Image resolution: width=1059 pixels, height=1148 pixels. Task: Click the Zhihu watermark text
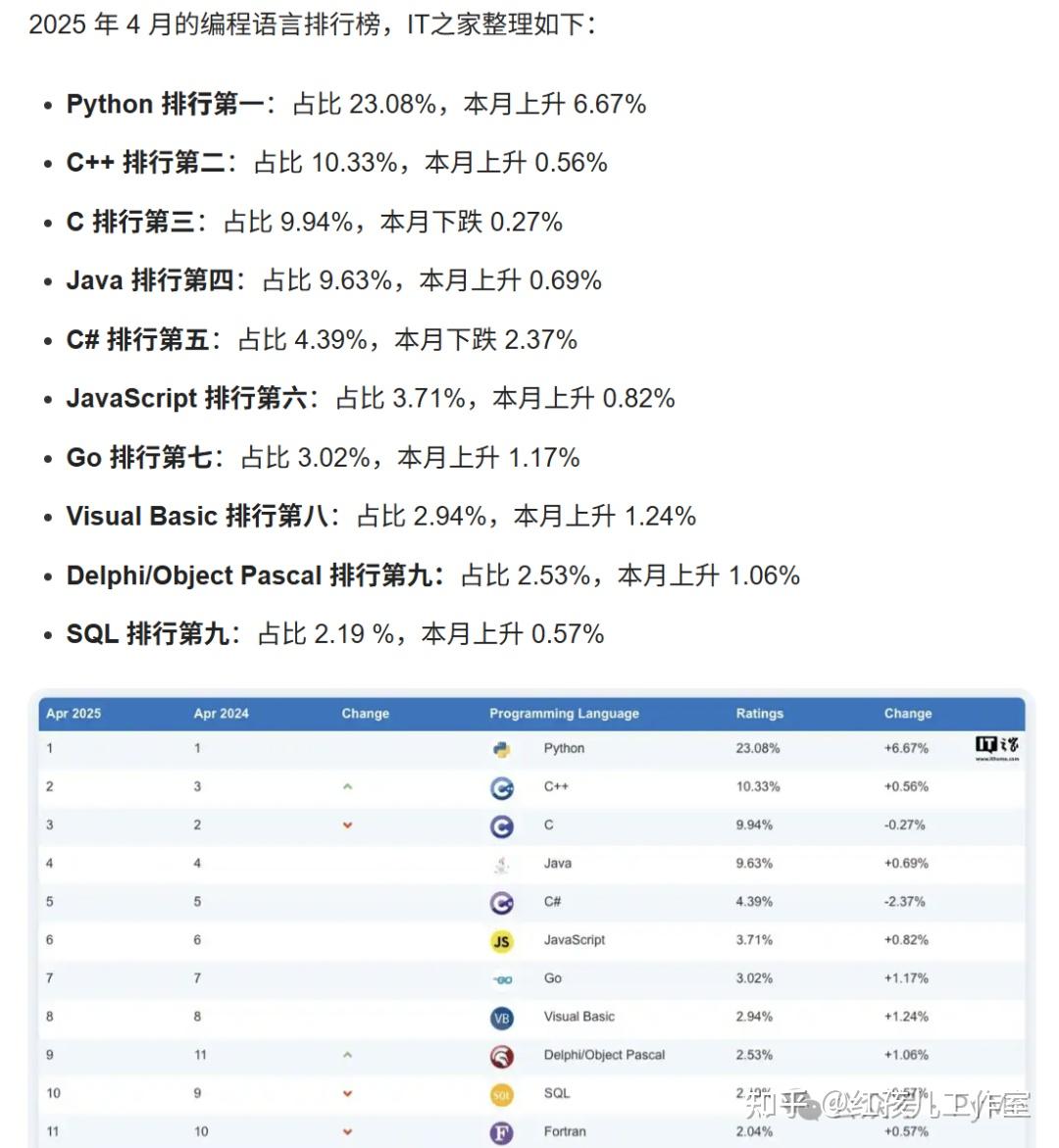(x=887, y=1106)
